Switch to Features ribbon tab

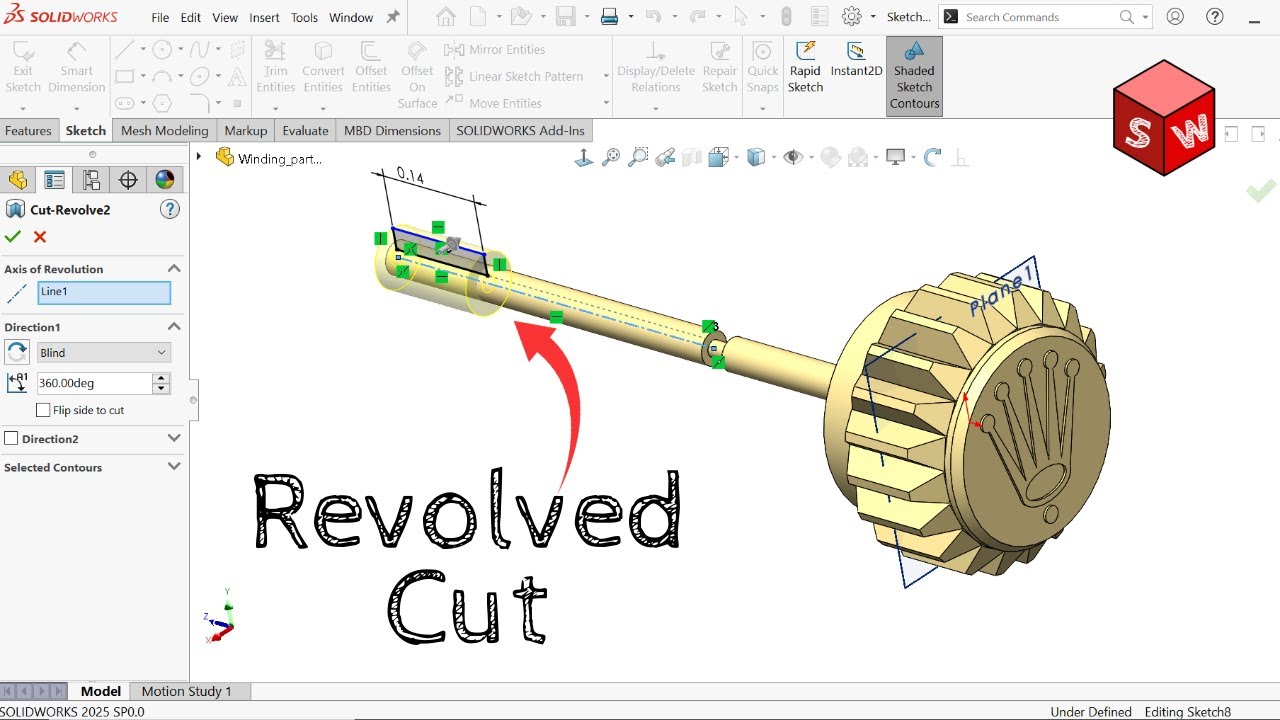28,130
